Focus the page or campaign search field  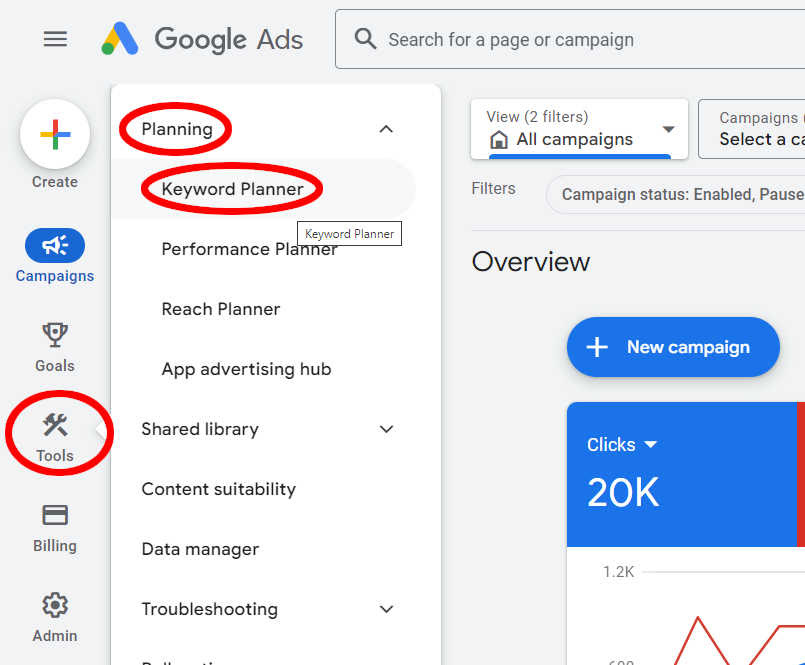tap(570, 39)
